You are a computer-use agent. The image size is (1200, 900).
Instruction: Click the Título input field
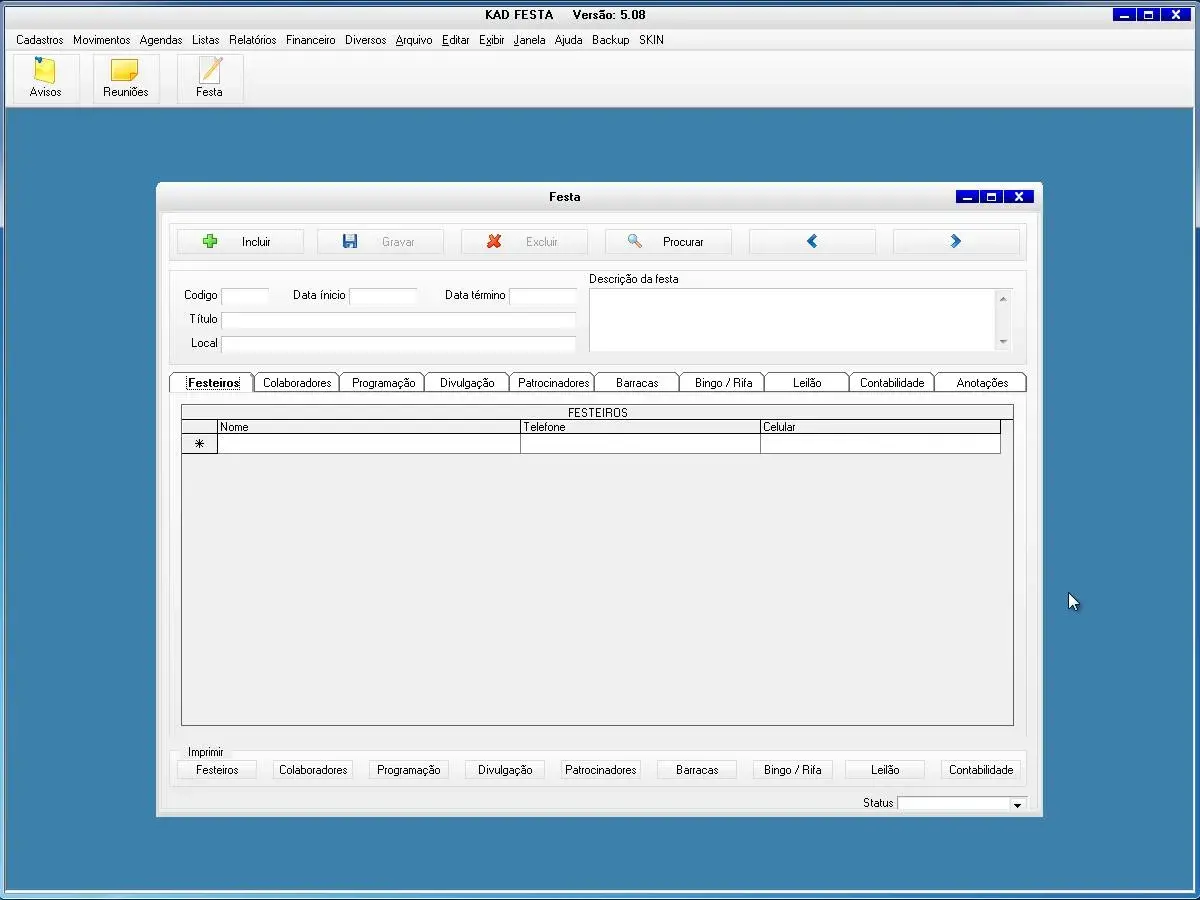coord(399,320)
